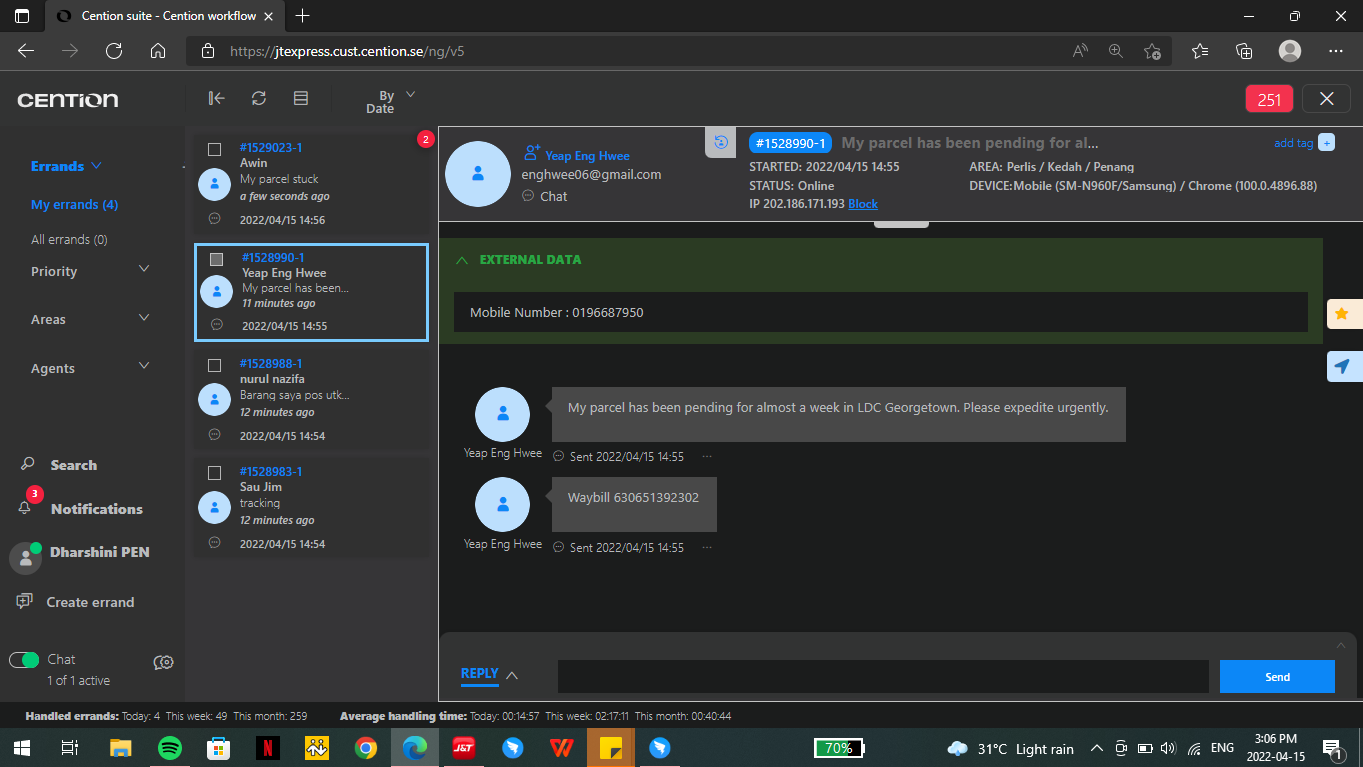1363x767 pixels.
Task: Toggle the Chat availability switch
Action: pyautogui.click(x=24, y=660)
